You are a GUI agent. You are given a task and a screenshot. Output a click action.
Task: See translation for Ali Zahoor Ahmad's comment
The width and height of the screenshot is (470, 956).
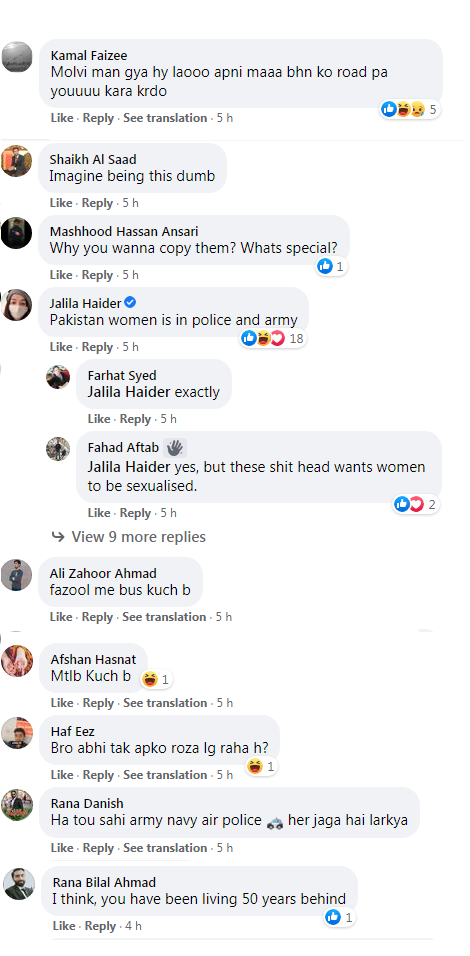coord(164,617)
